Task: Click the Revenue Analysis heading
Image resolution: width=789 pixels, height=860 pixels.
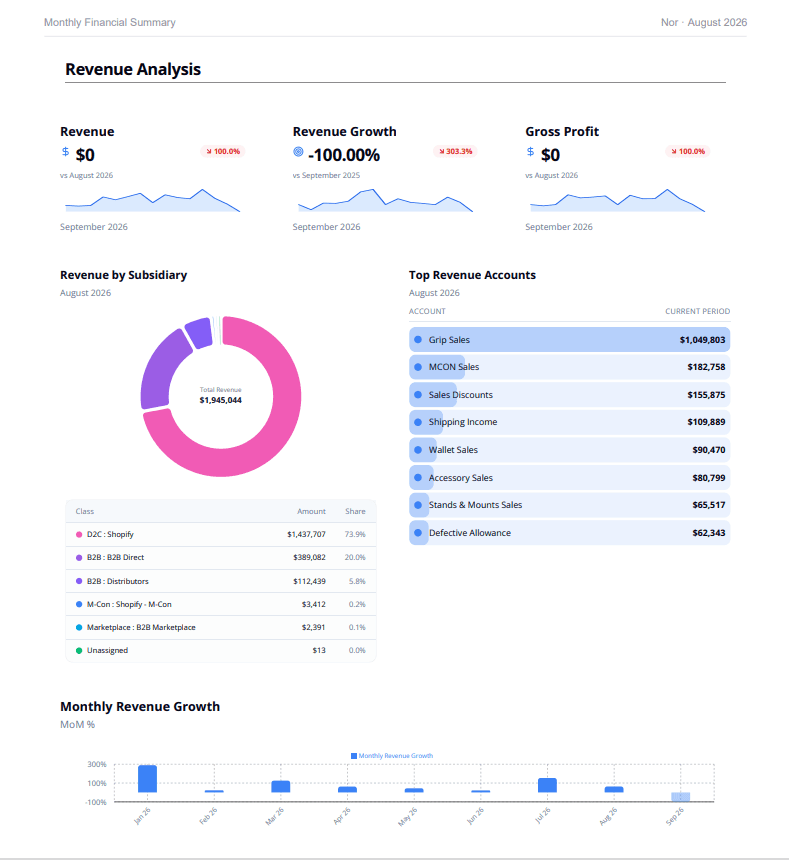Action: point(133,70)
